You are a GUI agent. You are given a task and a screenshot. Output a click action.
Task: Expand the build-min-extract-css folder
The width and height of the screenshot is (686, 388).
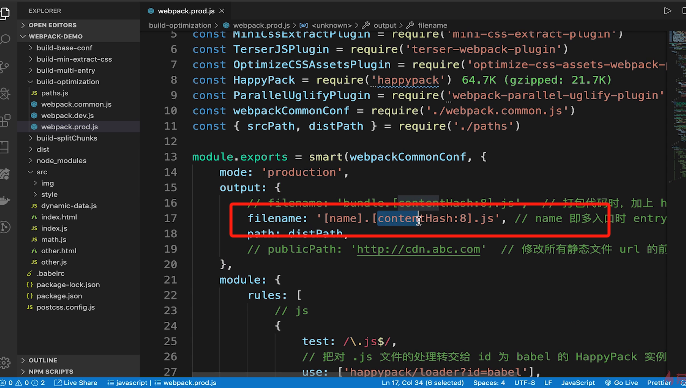click(79, 59)
